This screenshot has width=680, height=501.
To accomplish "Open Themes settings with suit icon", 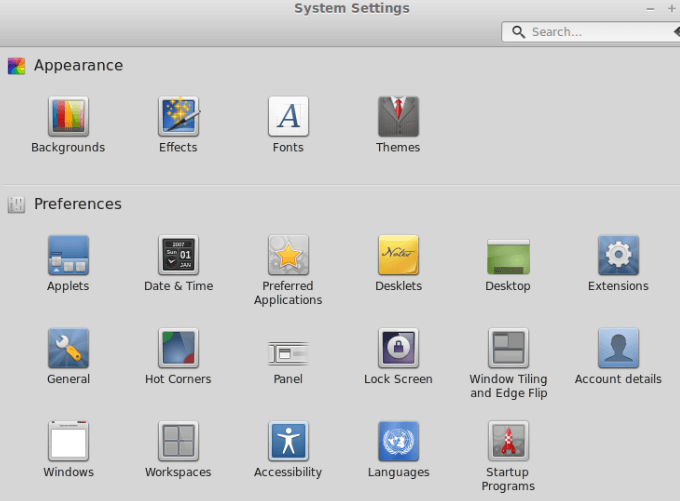I will pyautogui.click(x=398, y=116).
